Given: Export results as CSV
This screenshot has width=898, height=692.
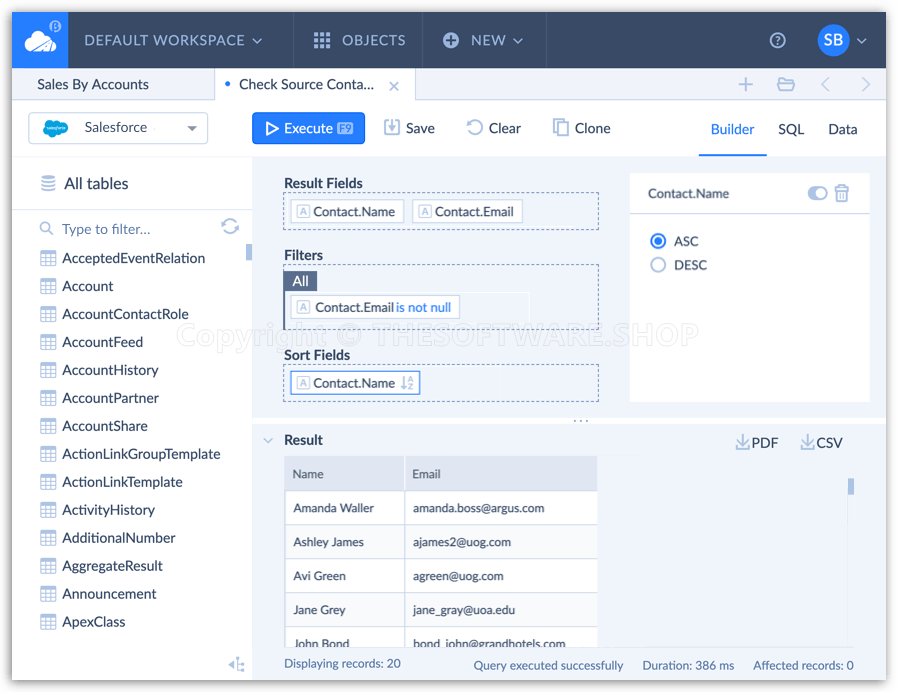Looking at the screenshot, I should [820, 441].
